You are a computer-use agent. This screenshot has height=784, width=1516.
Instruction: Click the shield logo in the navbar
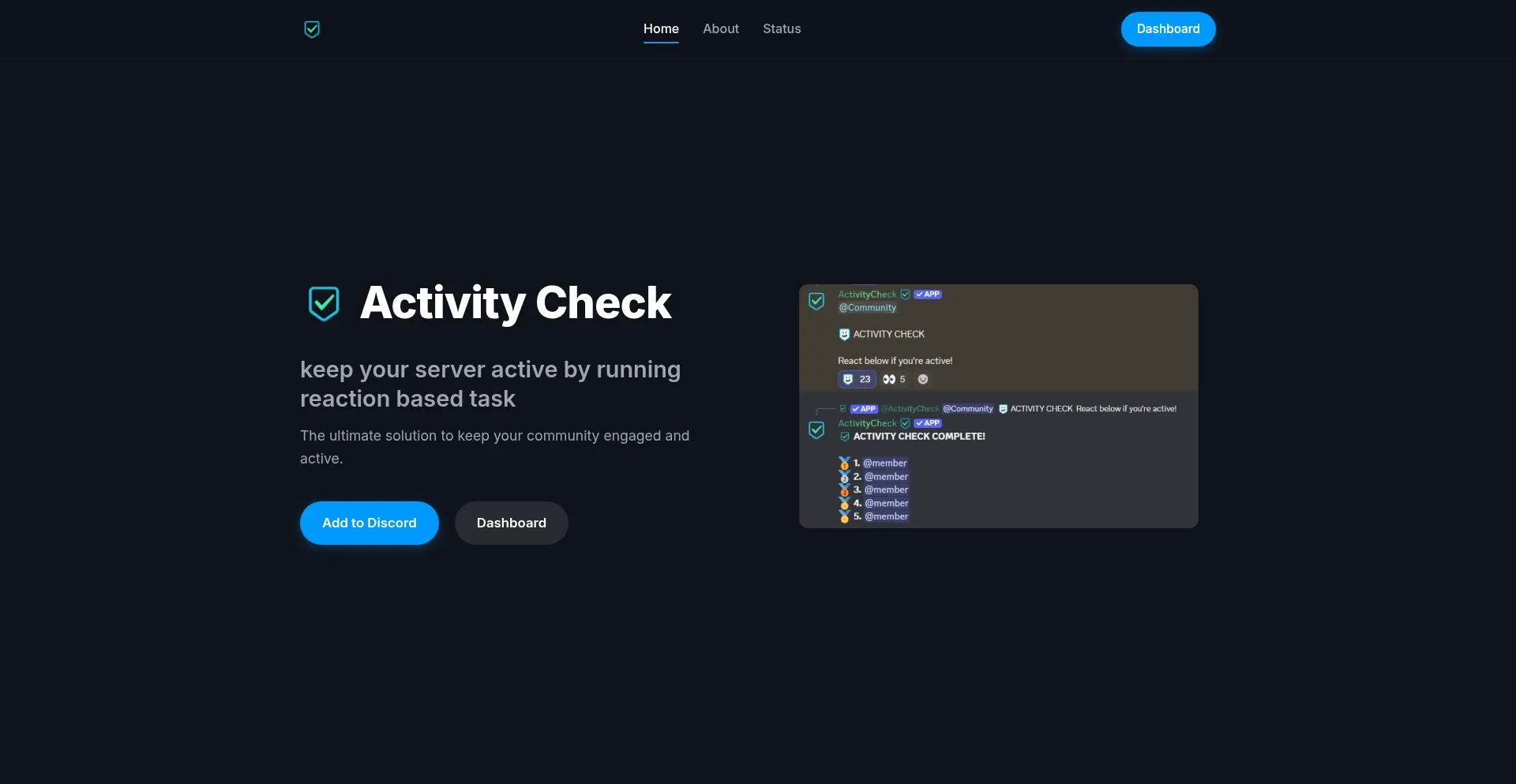pos(312,29)
